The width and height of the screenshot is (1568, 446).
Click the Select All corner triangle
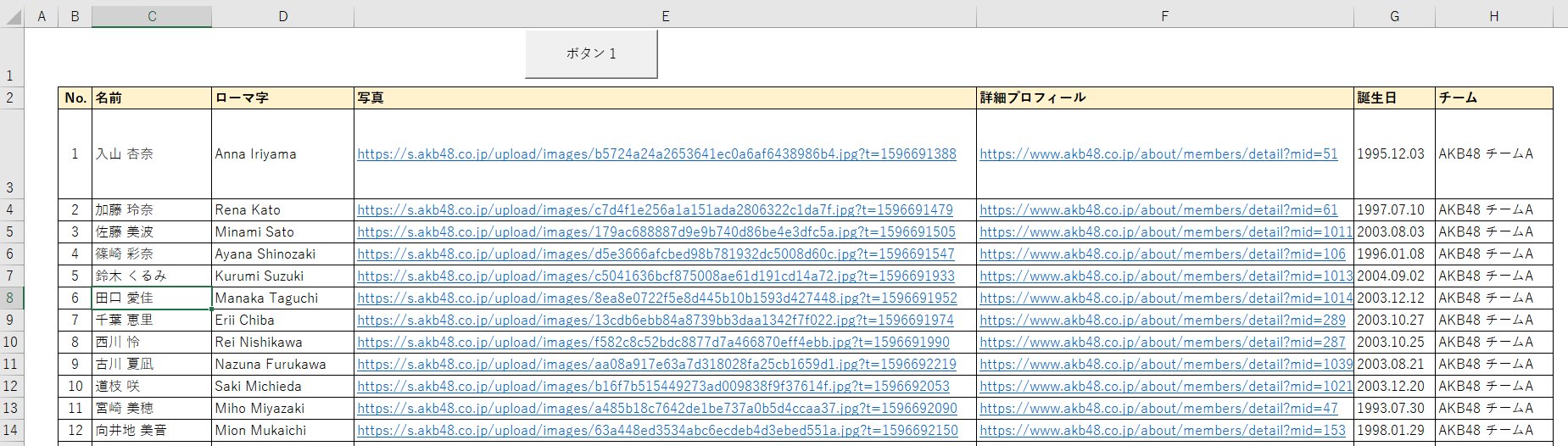click(x=13, y=16)
